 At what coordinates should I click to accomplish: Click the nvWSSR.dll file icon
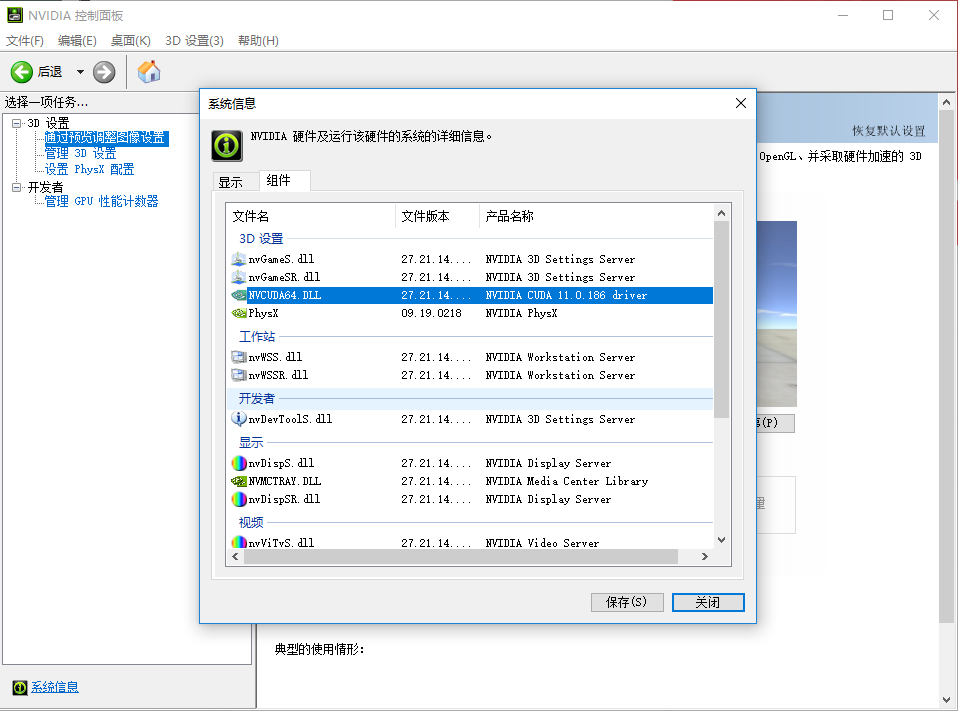coord(238,375)
